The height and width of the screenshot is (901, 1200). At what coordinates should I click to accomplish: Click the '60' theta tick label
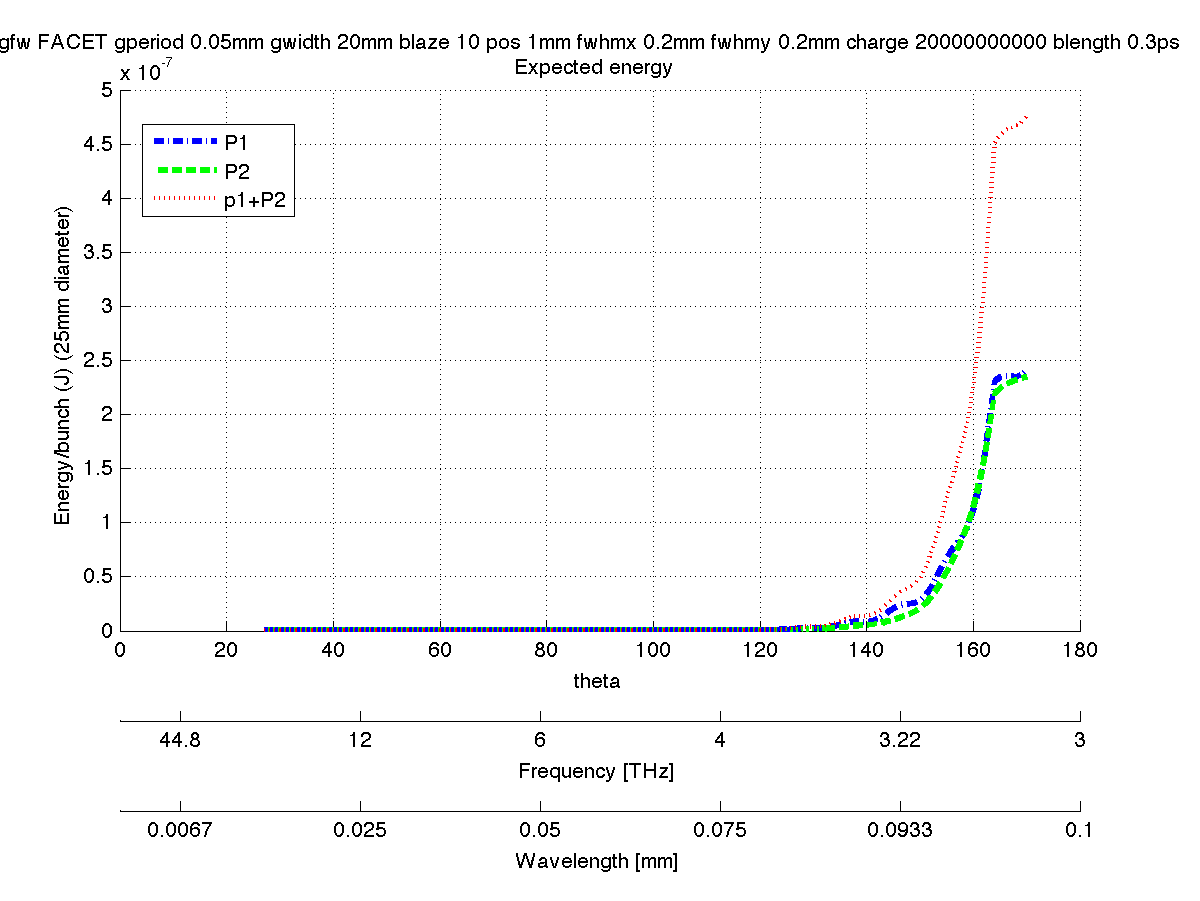(440, 649)
